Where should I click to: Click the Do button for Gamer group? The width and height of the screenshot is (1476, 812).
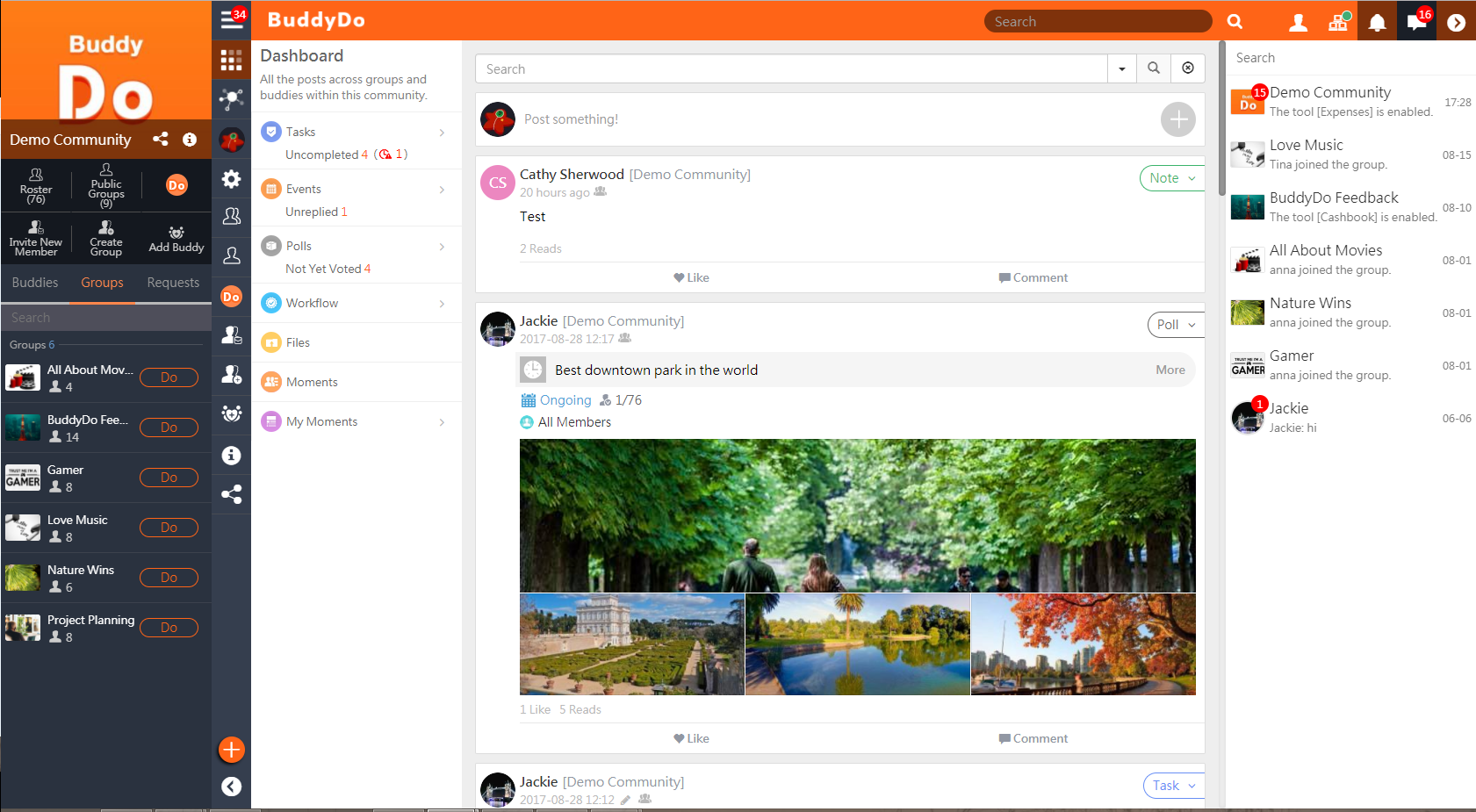pos(169,478)
